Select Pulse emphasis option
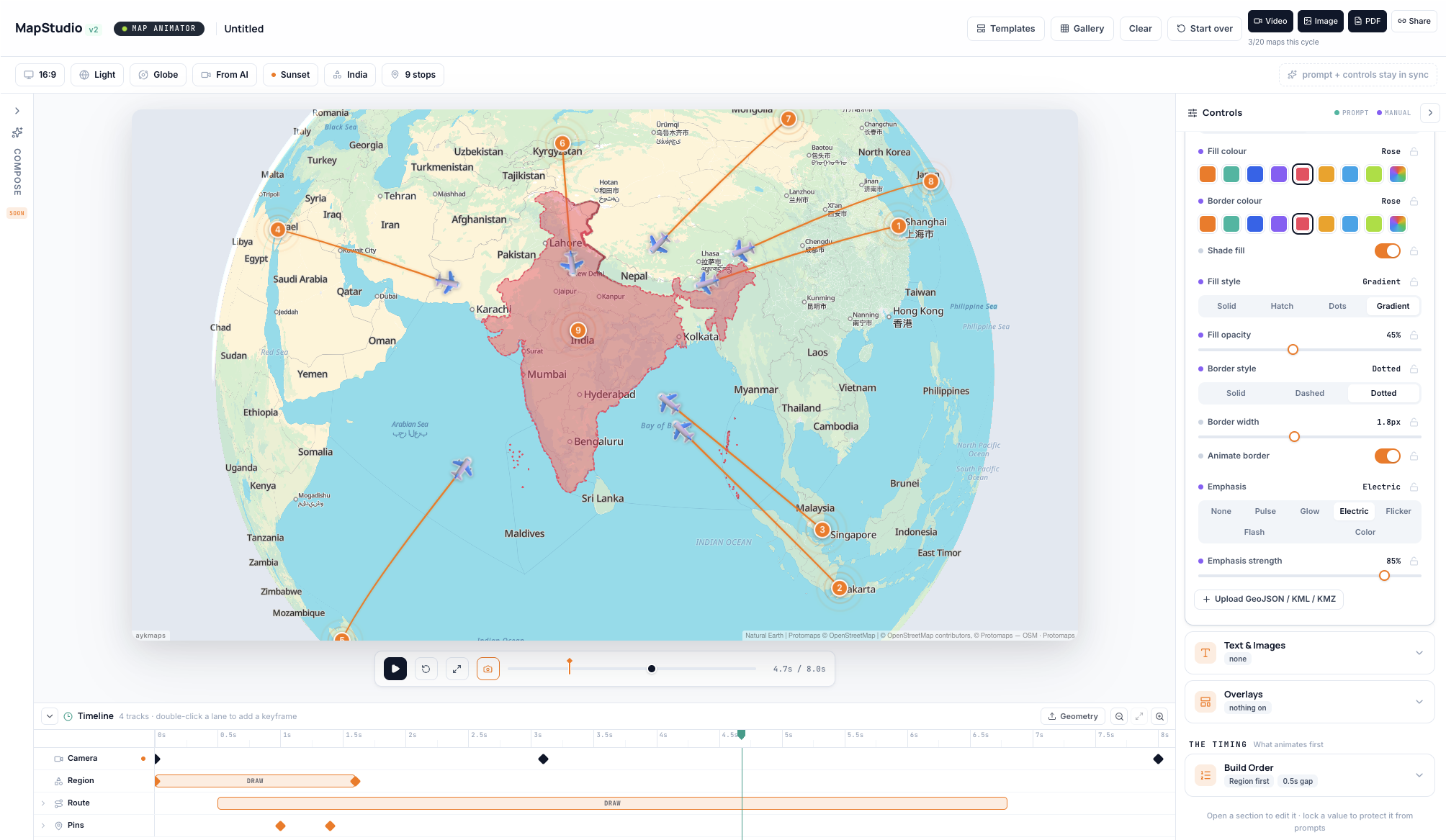Screen dimensions: 1446x840 click(x=1265, y=511)
